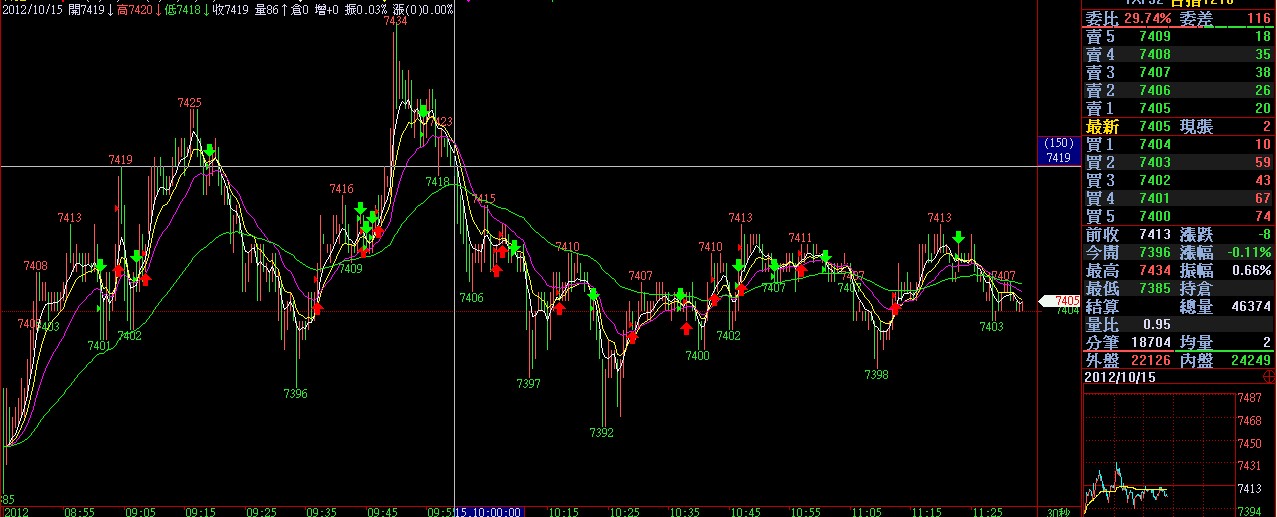Image resolution: width=1277 pixels, height=517 pixels.
Task: Select the 買2 7403 bid row
Action: point(1179,162)
